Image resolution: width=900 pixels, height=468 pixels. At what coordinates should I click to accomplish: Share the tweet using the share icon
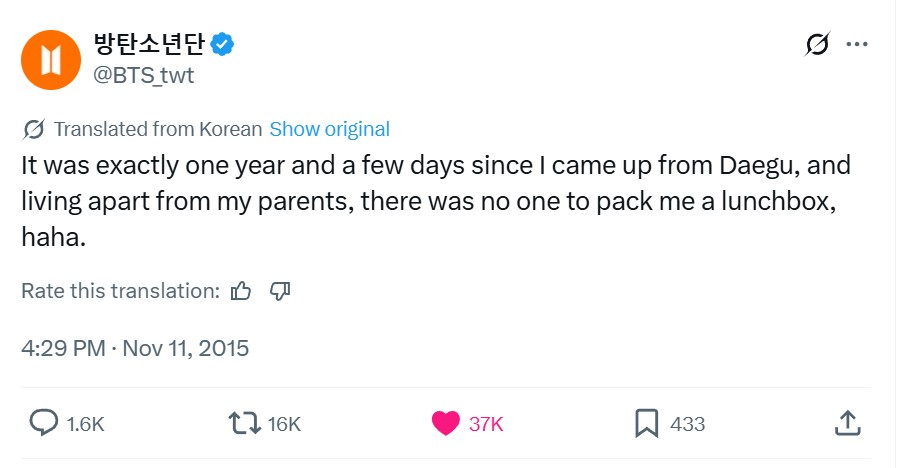click(846, 423)
